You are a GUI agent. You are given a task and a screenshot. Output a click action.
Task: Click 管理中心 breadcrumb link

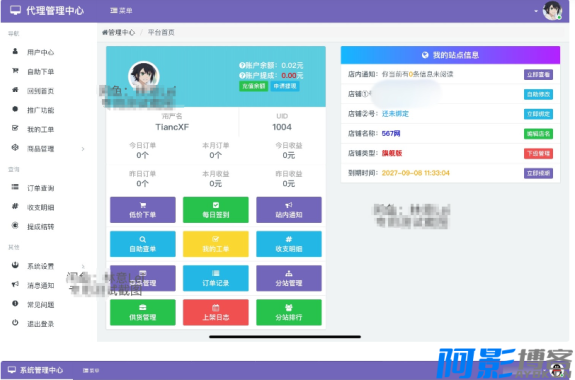tap(118, 33)
